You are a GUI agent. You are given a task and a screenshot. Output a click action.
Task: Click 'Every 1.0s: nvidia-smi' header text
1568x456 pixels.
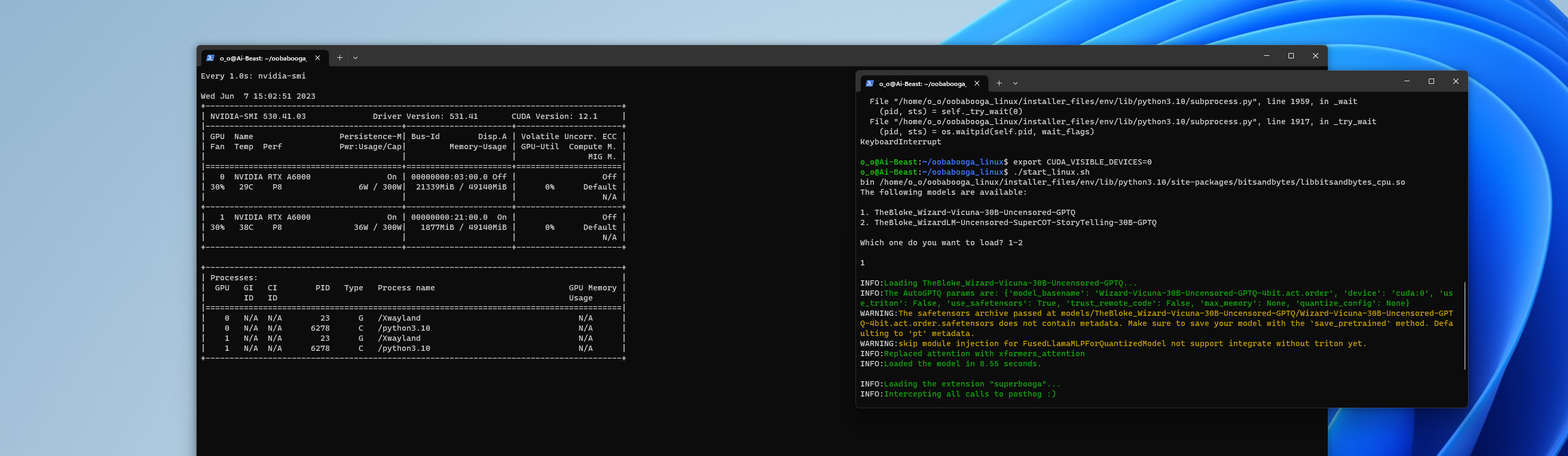pyautogui.click(x=253, y=76)
